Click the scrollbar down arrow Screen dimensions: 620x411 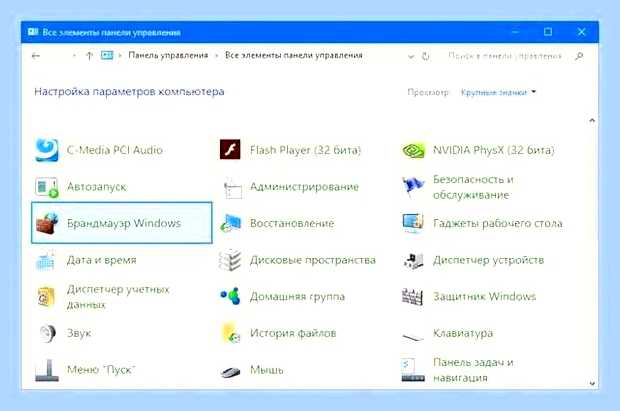pyautogui.click(x=592, y=383)
